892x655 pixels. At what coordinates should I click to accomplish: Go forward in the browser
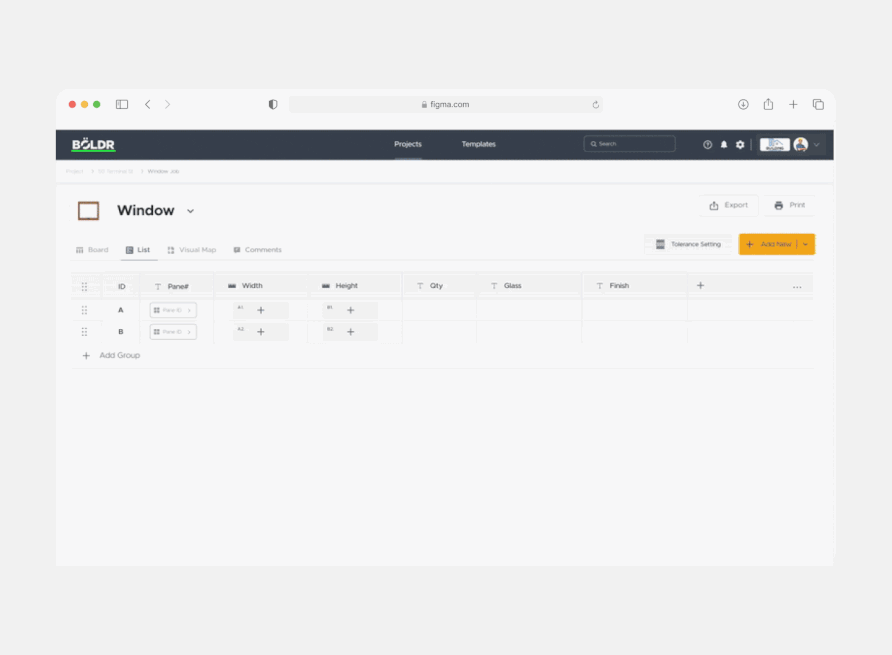[x=167, y=104]
